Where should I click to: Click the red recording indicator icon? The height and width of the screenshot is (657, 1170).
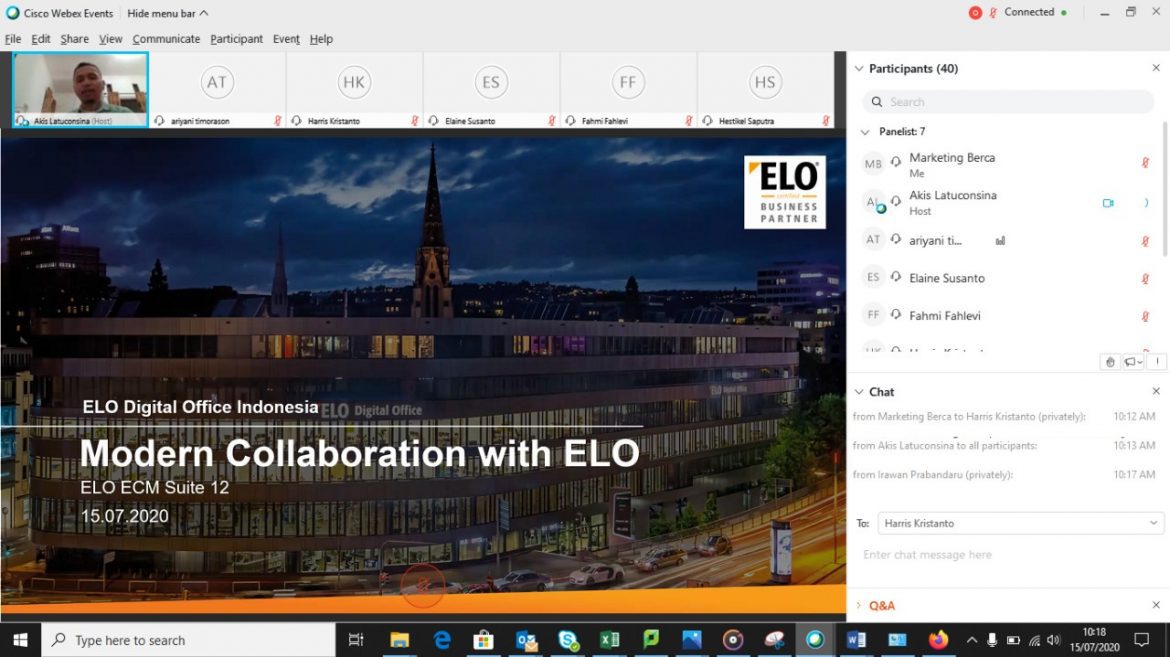[975, 13]
